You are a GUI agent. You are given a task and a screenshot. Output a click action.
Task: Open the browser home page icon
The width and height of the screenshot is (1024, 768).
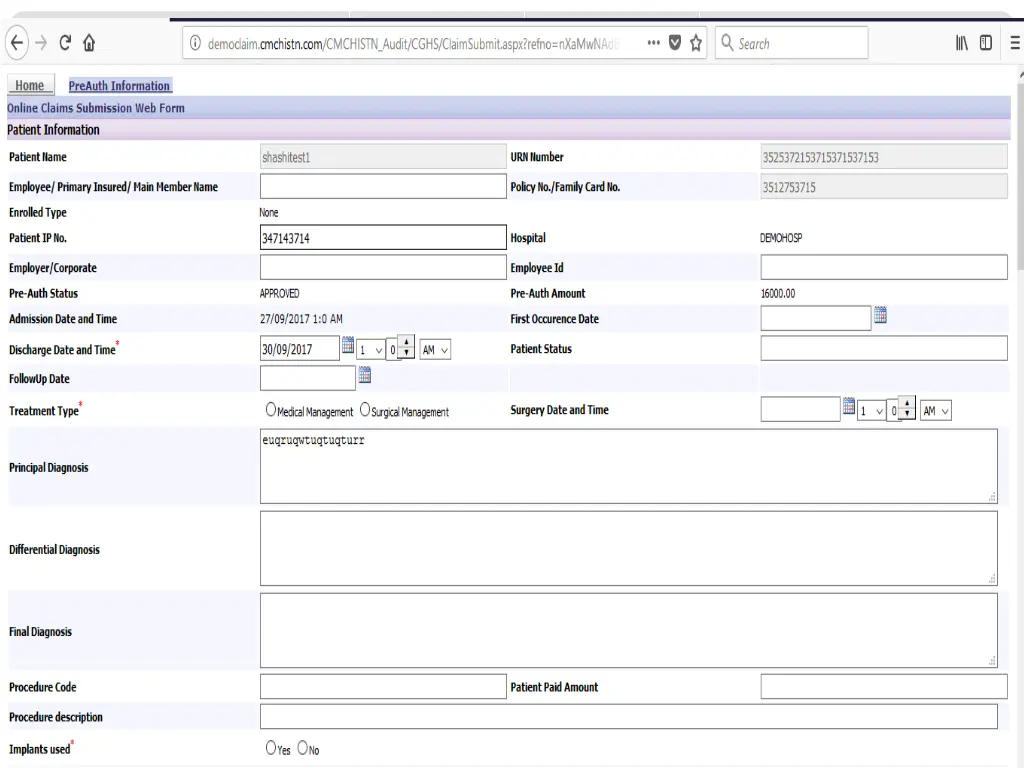(89, 43)
